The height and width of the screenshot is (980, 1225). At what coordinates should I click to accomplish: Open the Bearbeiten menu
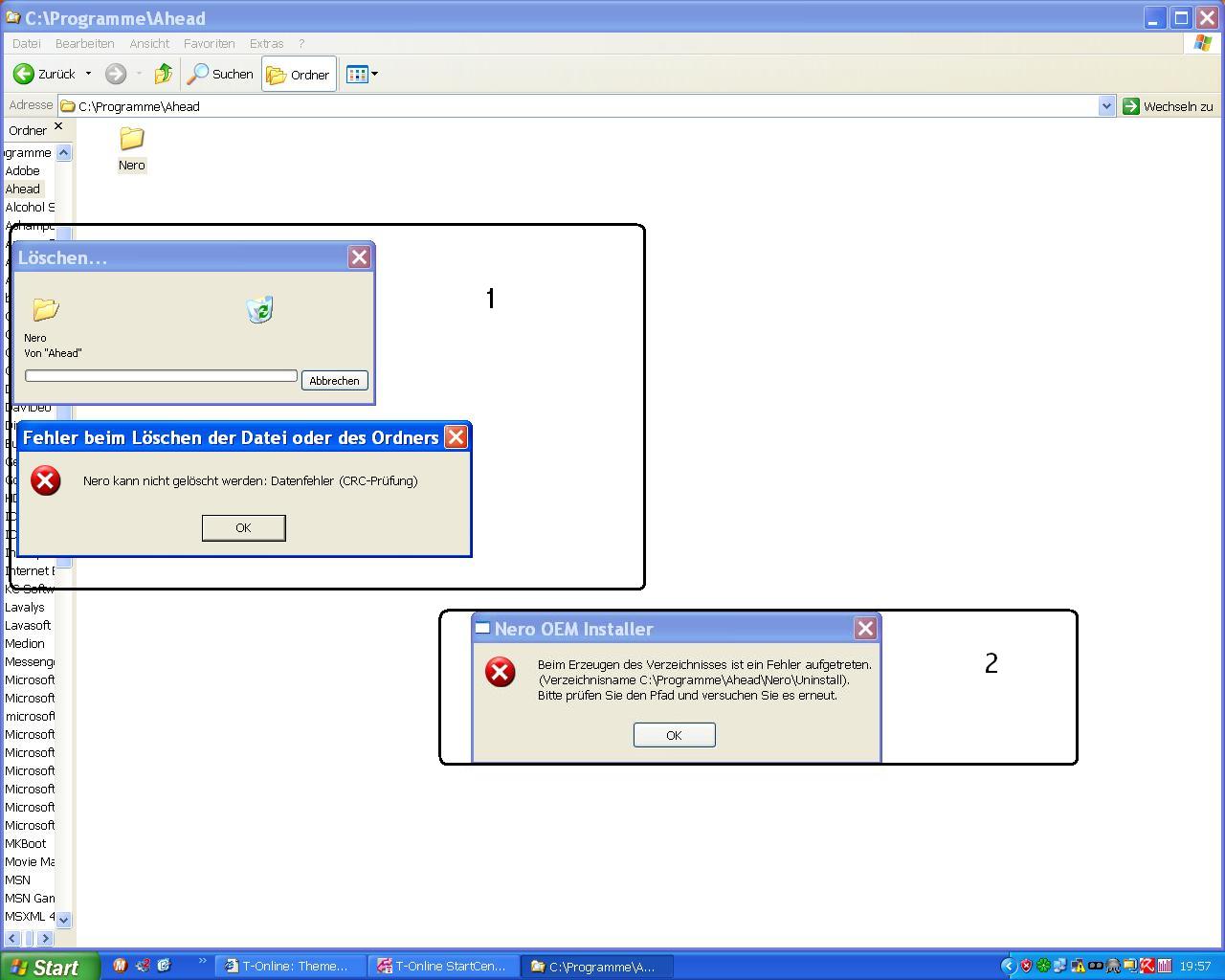84,43
